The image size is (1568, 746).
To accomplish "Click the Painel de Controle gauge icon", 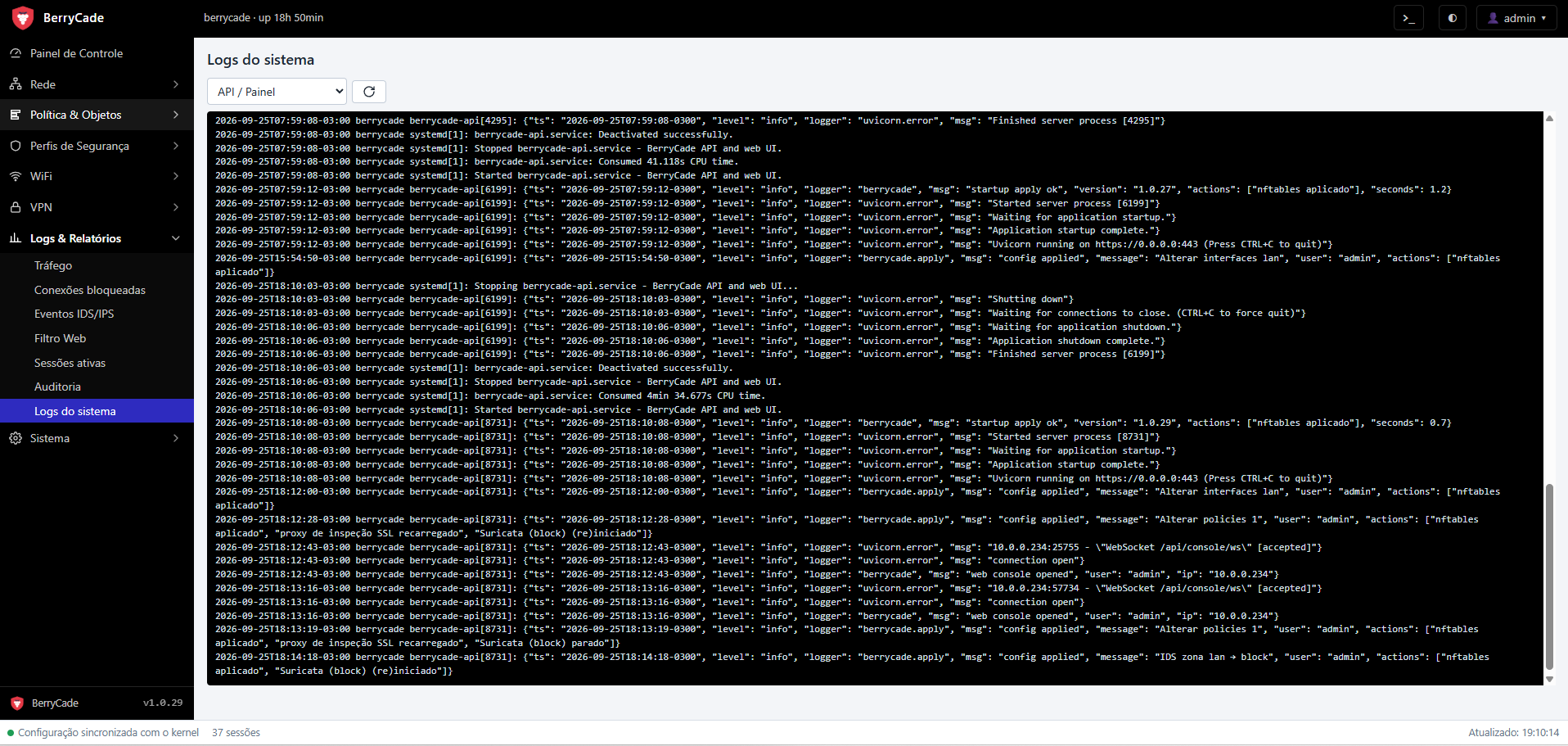I will point(16,53).
